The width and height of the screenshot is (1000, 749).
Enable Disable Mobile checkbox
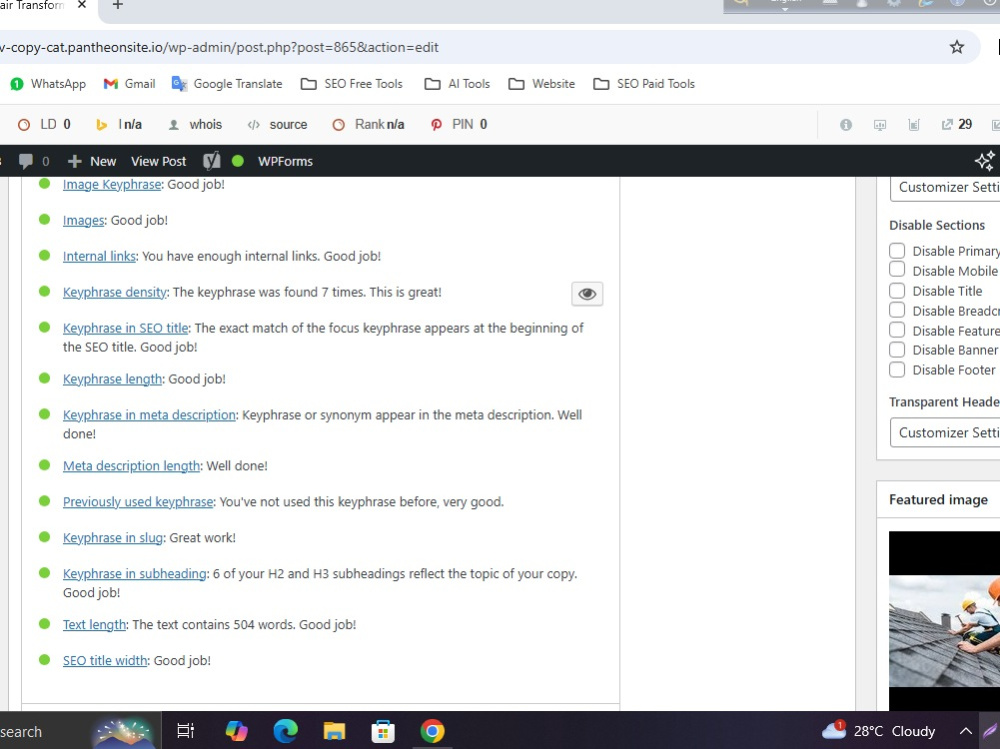tap(897, 271)
